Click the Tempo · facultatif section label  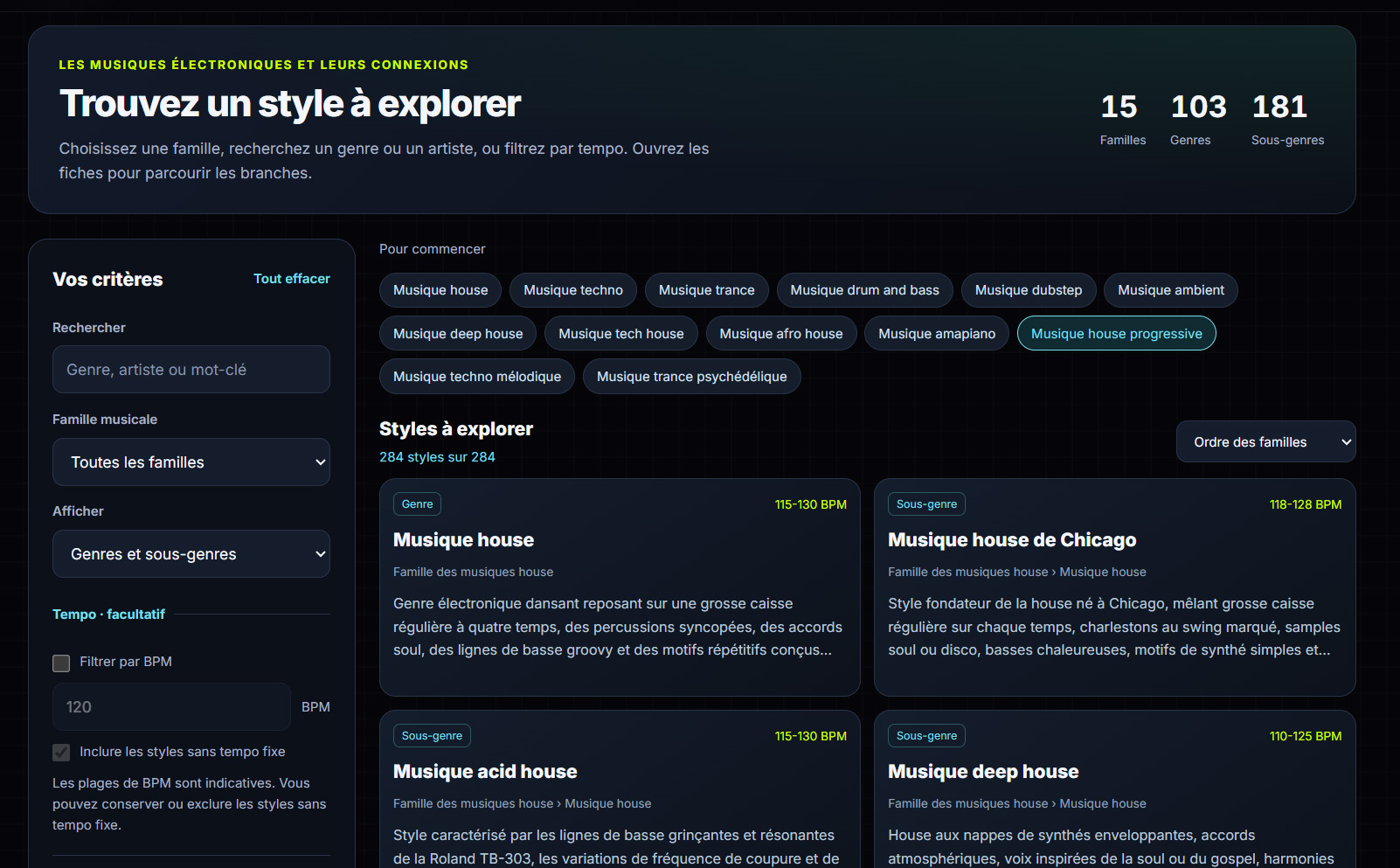point(108,615)
